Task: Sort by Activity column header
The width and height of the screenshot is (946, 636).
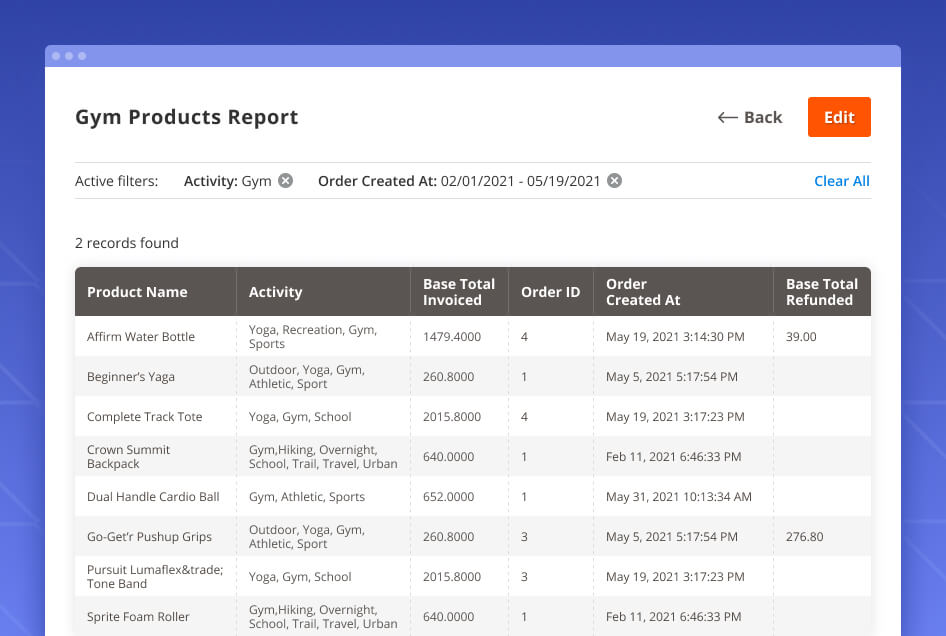Action: (275, 292)
